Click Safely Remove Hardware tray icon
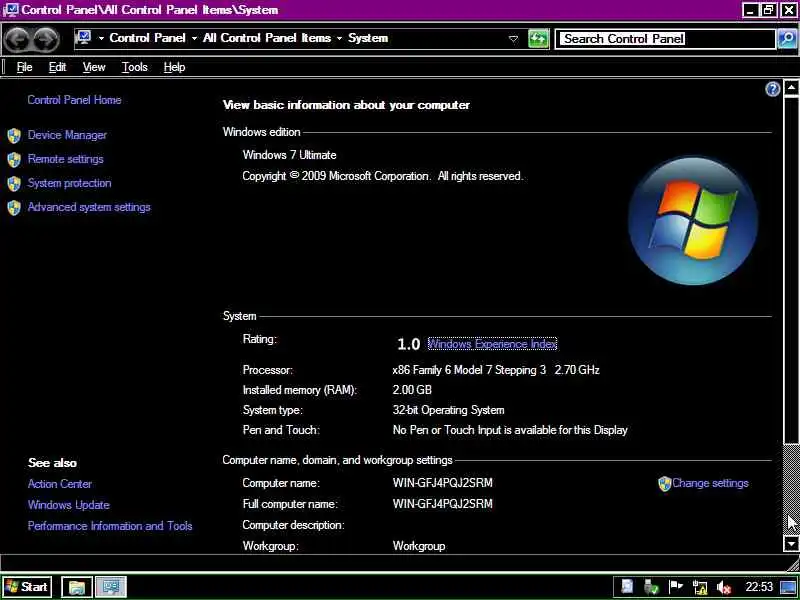Viewport: 800px width, 600px height. (651, 587)
